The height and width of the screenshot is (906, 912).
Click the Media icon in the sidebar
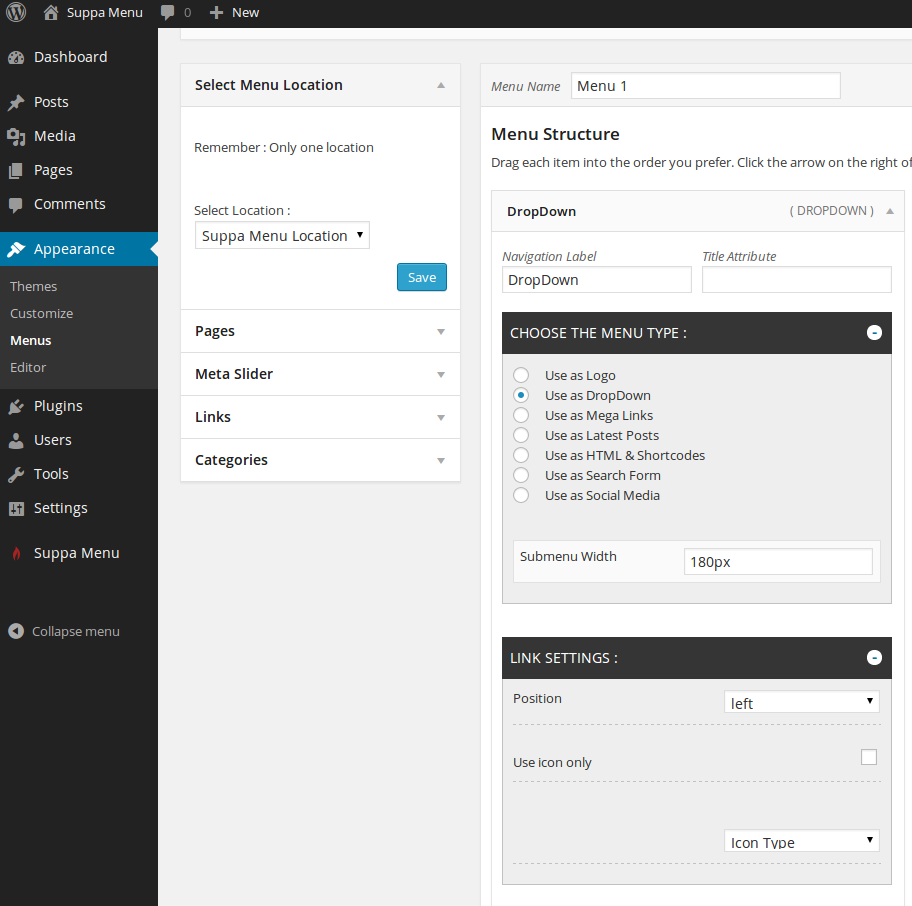tap(16, 137)
